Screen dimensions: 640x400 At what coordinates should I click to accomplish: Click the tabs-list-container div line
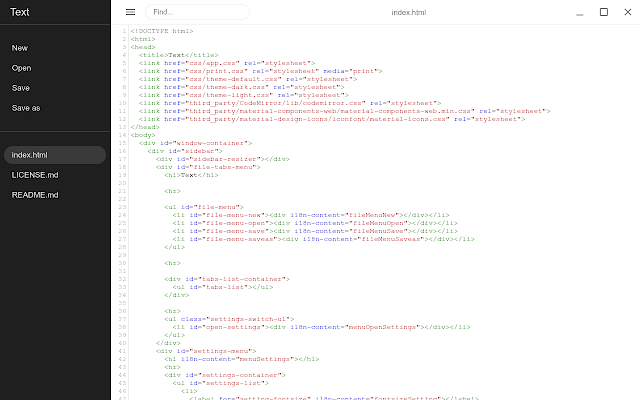227,279
